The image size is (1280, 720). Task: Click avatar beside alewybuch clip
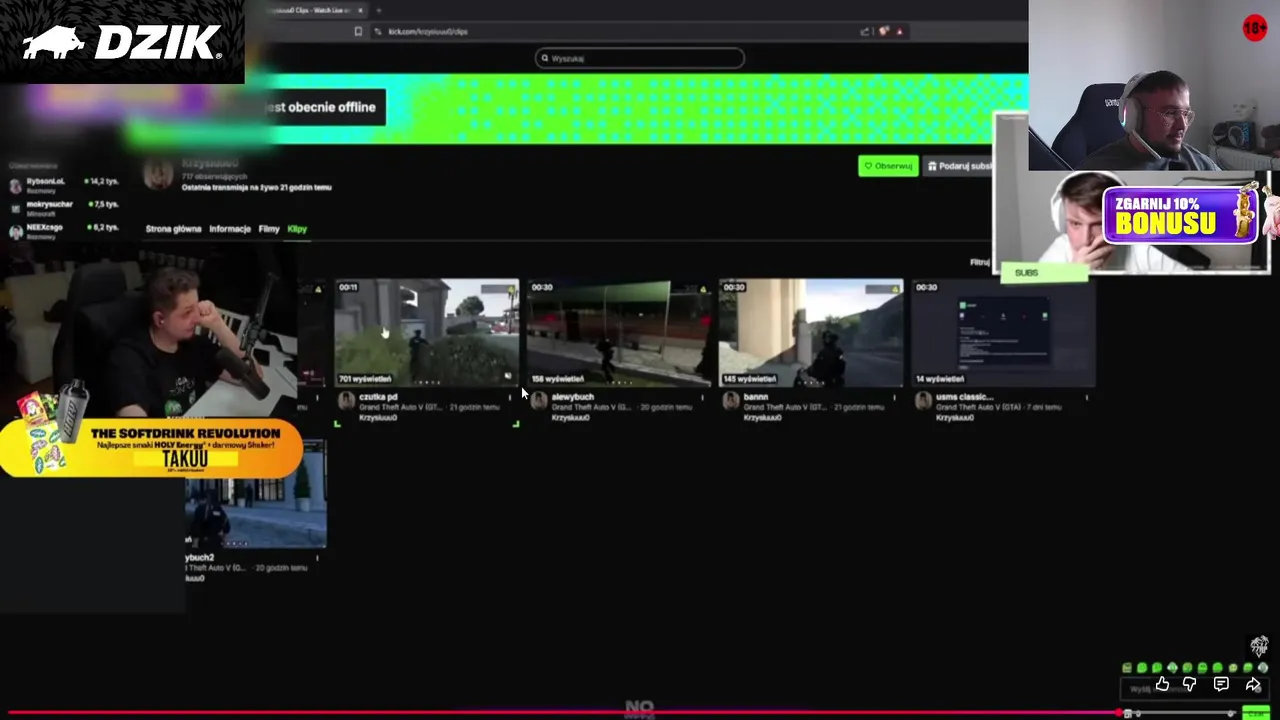click(538, 400)
